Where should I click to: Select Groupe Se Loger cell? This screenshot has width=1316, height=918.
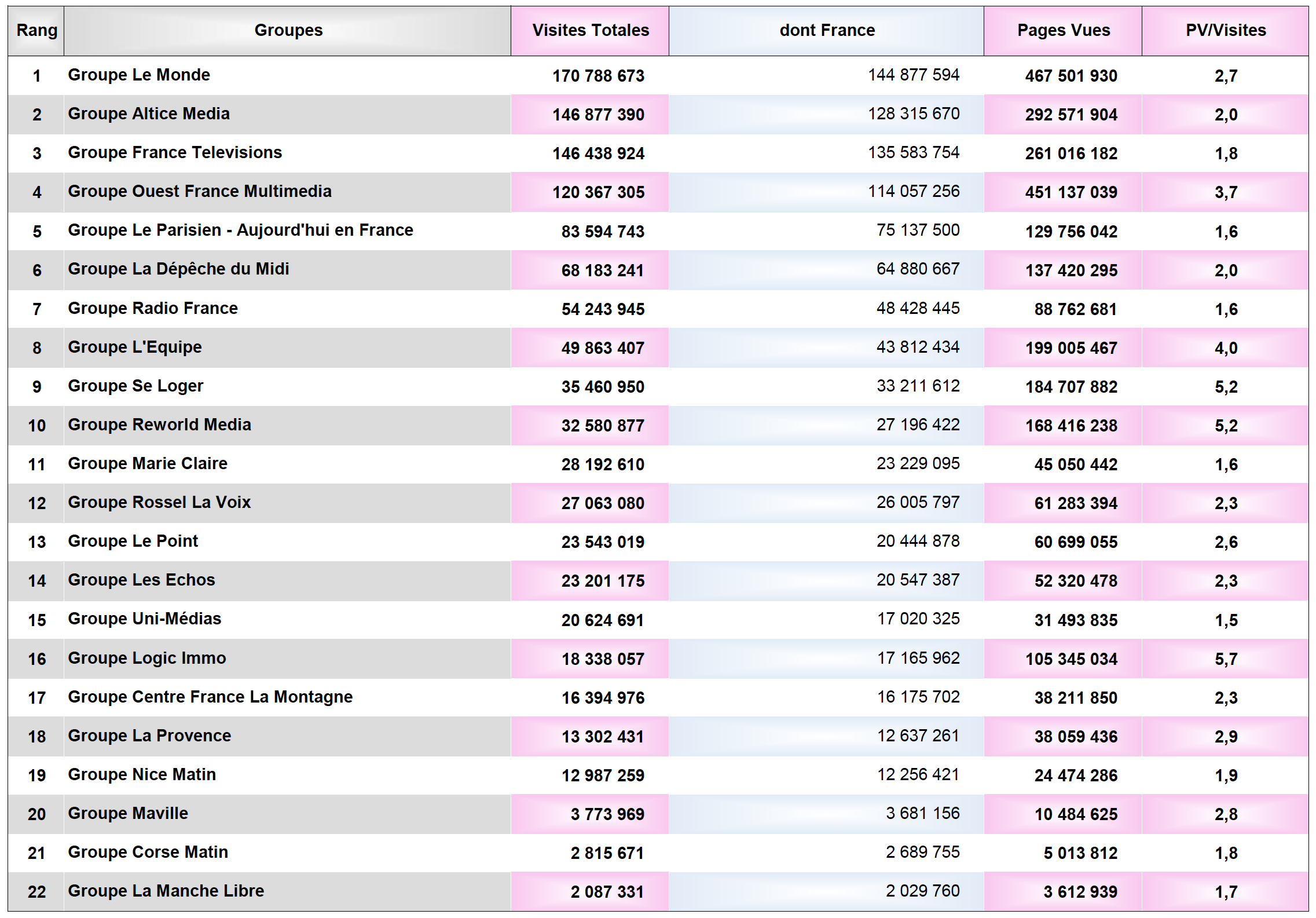click(135, 386)
